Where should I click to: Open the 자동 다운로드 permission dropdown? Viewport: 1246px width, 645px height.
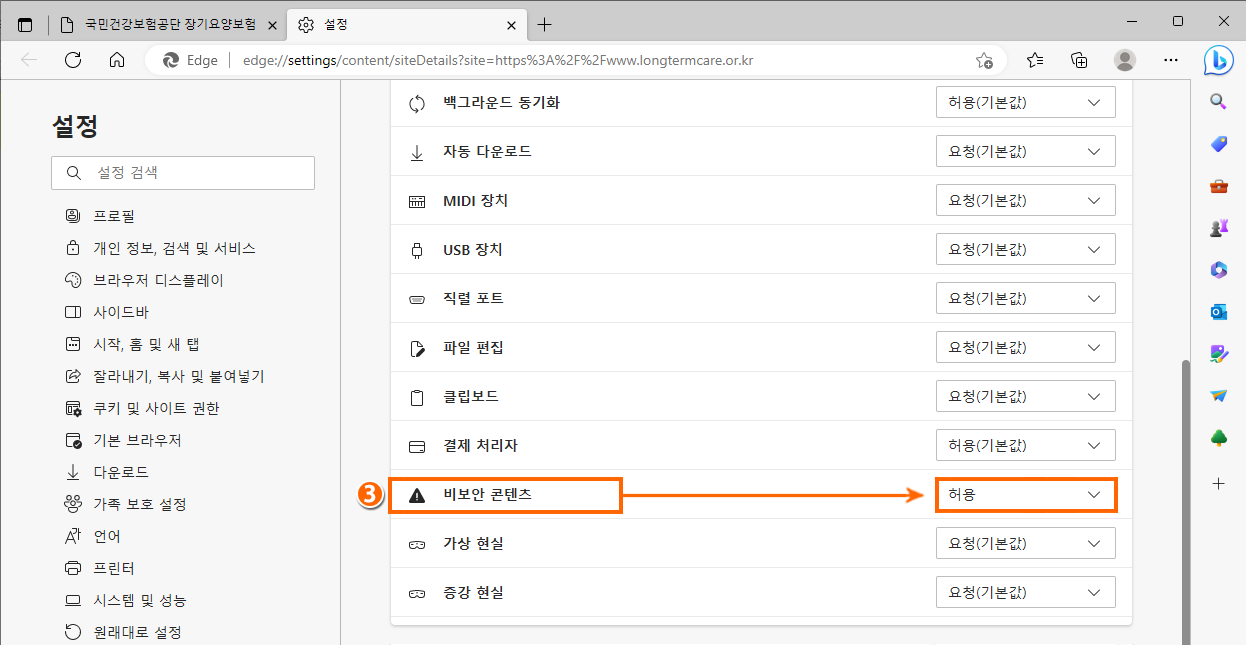click(x=1025, y=152)
